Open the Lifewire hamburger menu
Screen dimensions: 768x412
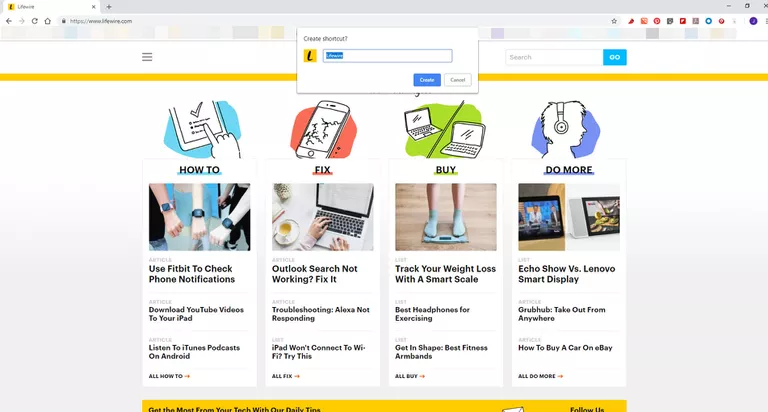point(147,57)
